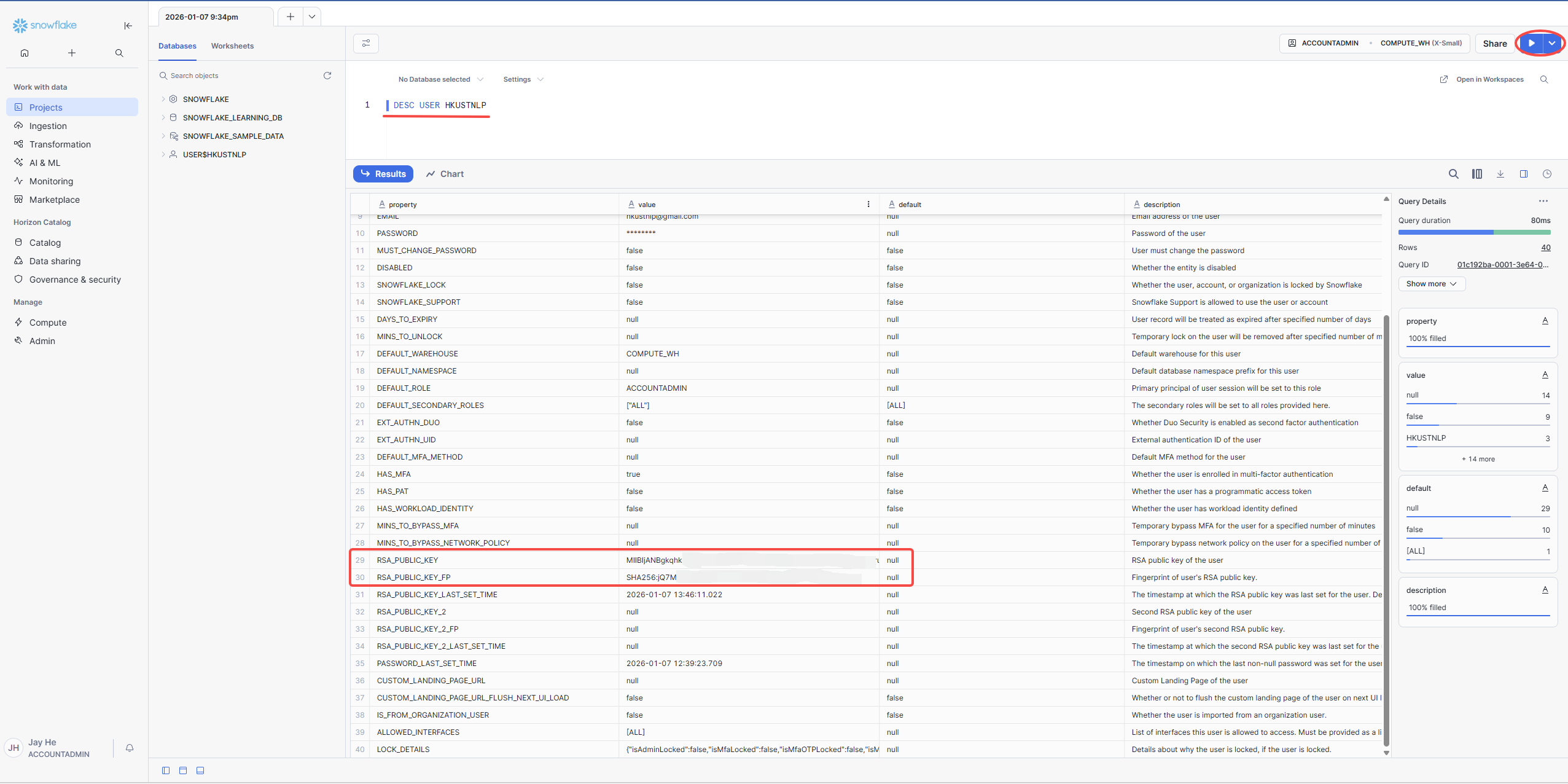Screen dimensions: 1568x784
Task: Open the worksheet tabs dropdown
Action: (312, 17)
